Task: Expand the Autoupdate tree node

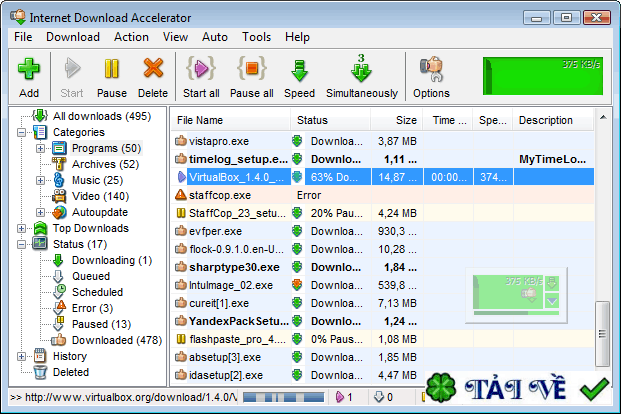Action: tap(40, 212)
